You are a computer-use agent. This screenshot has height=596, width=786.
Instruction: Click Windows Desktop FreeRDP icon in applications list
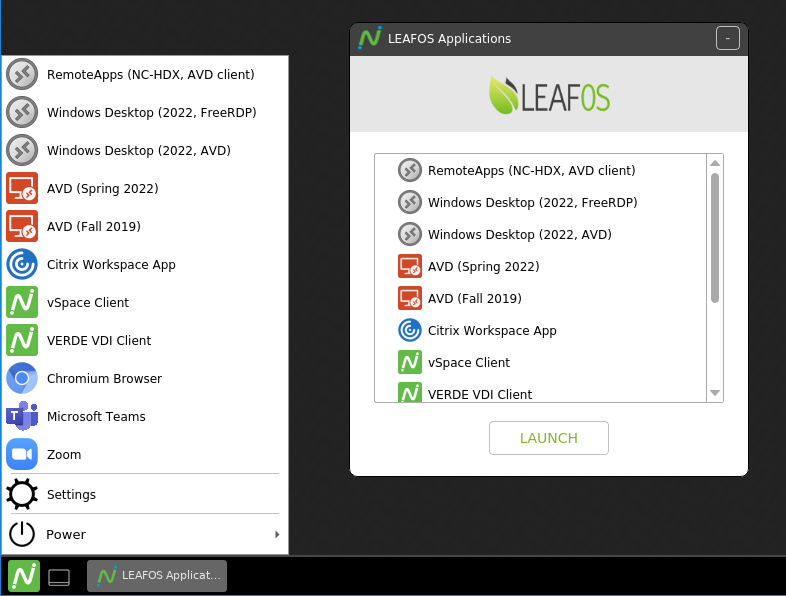click(x=410, y=203)
